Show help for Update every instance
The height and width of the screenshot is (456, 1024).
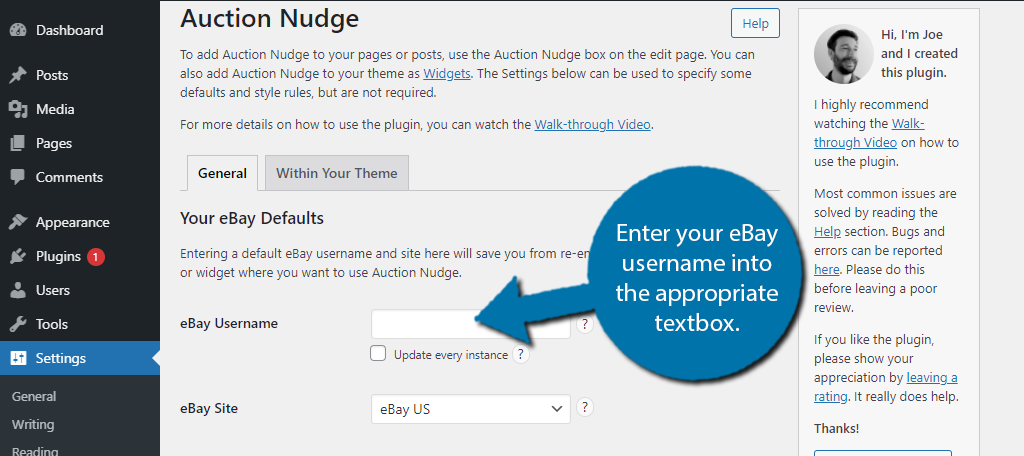tap(520, 355)
